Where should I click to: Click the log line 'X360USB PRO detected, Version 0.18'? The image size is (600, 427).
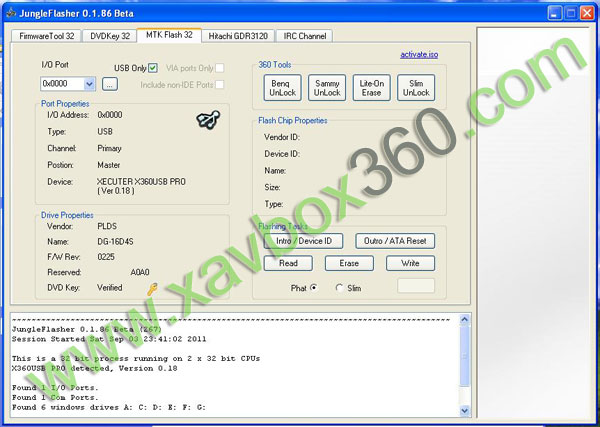tap(95, 368)
